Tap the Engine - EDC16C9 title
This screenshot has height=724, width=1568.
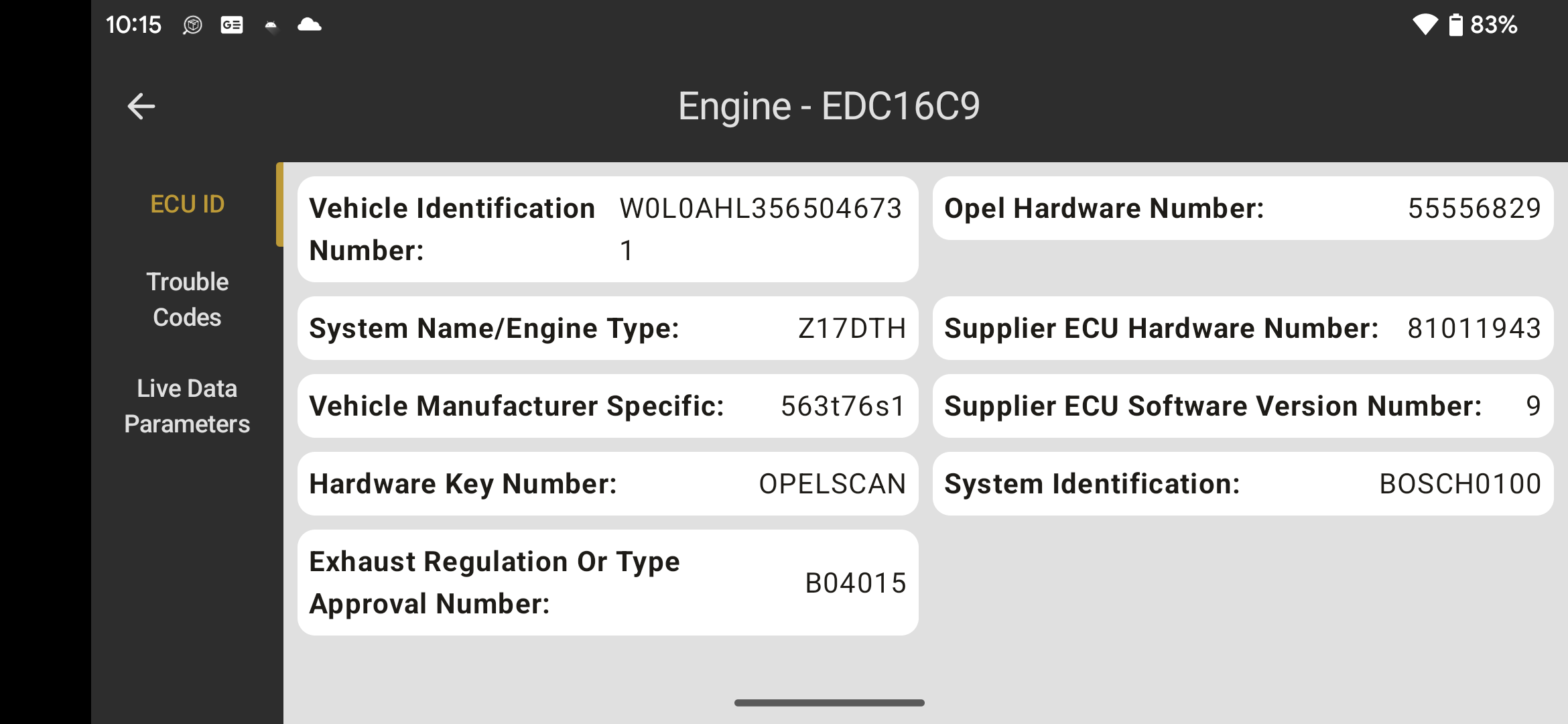(x=829, y=106)
